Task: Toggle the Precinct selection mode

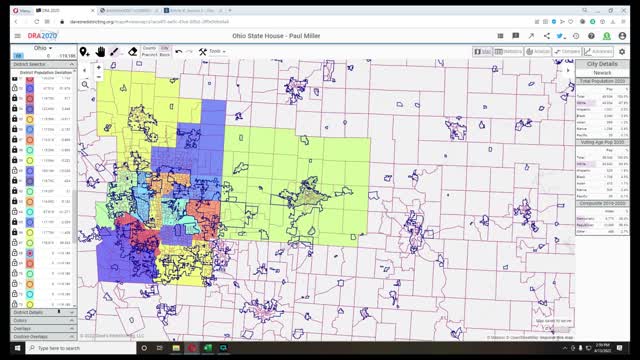Action: [x=149, y=54]
